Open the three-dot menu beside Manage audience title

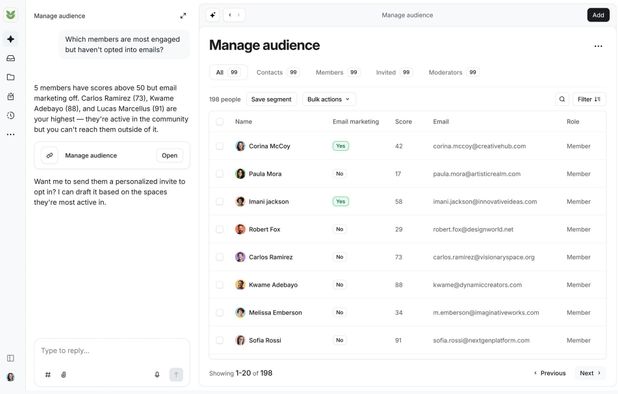point(598,46)
